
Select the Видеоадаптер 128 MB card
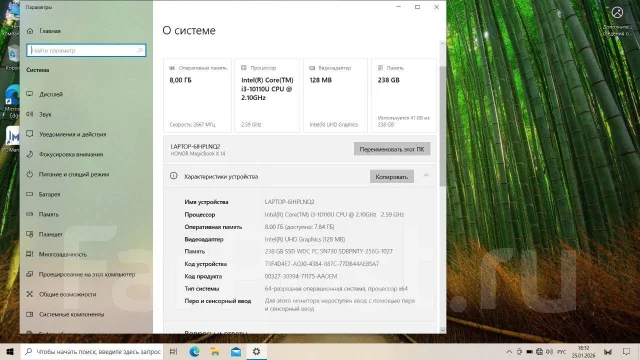336,96
